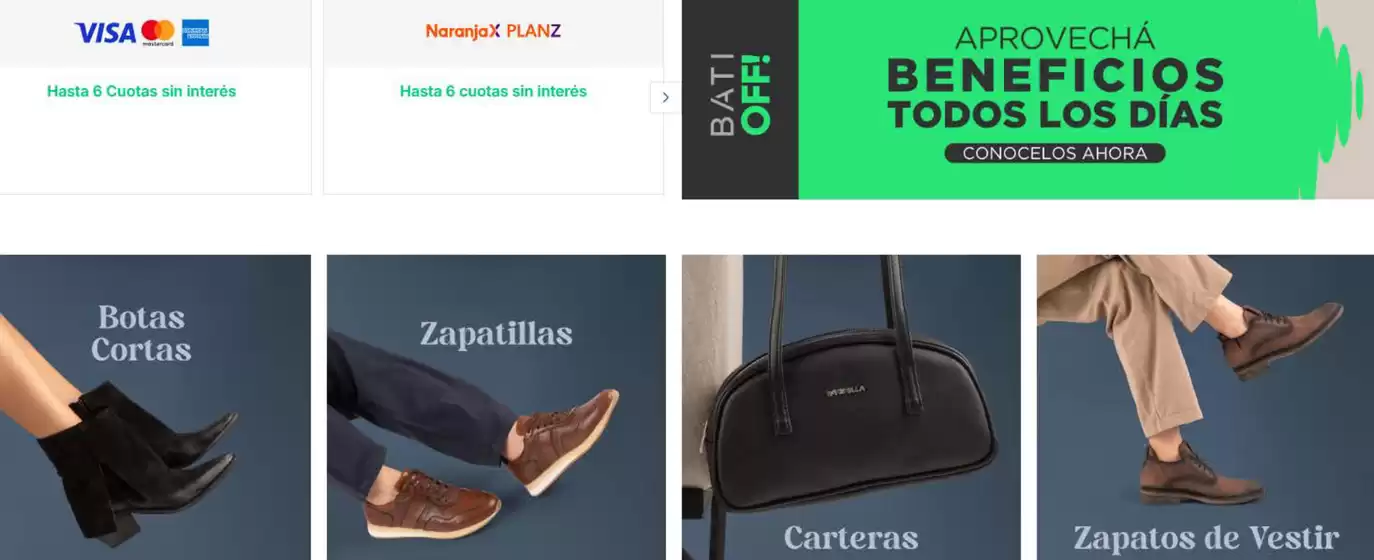Screen dimensions: 1374x560
Task: Click the American Express logo
Action: pyautogui.click(x=195, y=33)
